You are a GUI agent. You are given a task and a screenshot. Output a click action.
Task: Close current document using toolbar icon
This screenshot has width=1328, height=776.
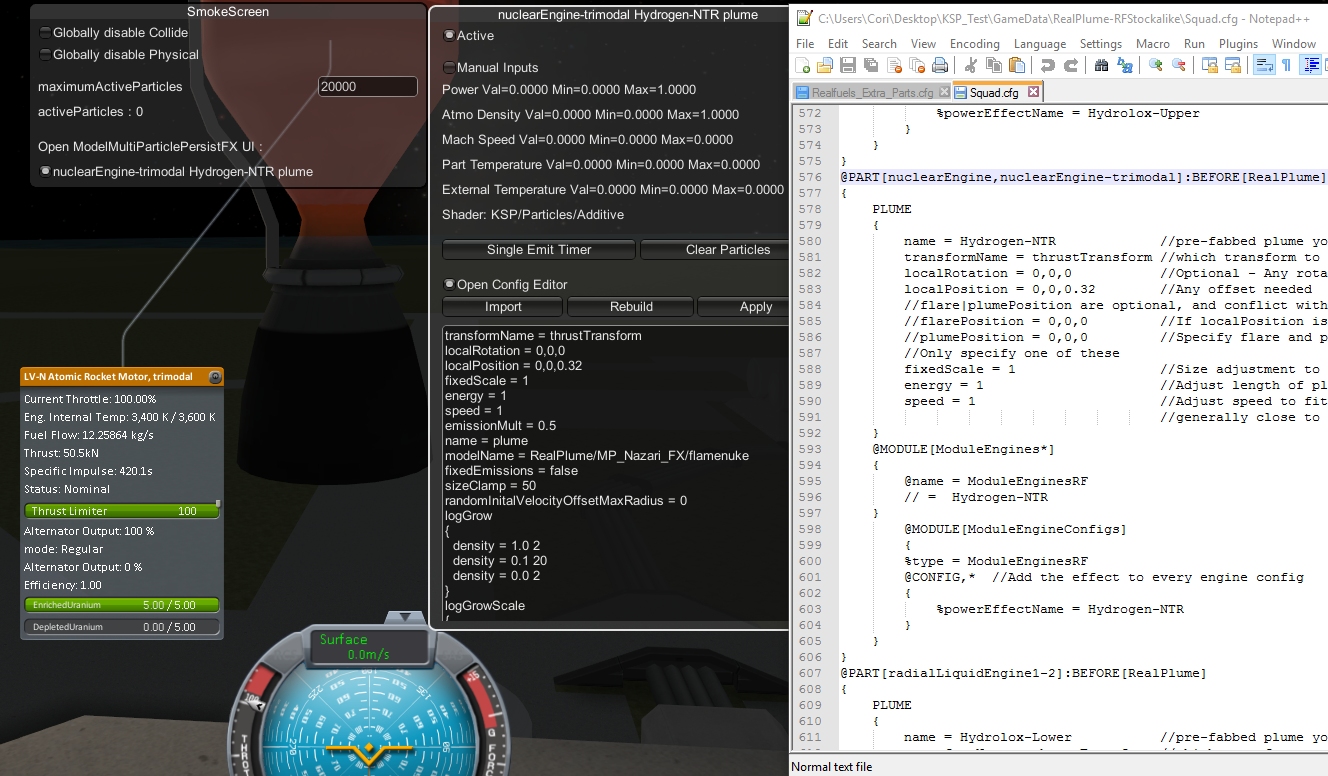[894, 65]
